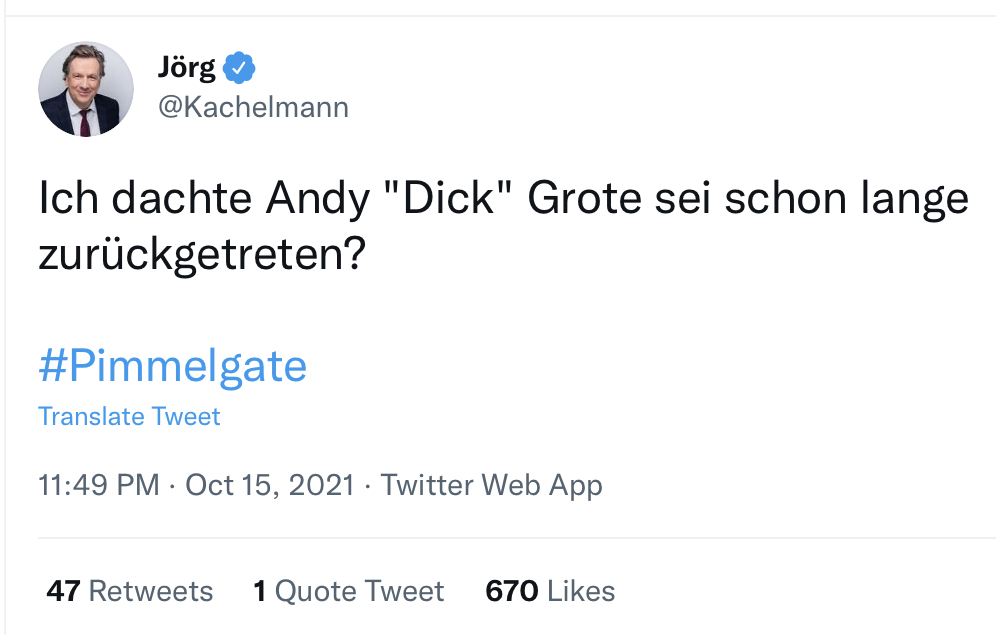The image size is (996, 635).
Task: Open the Quote Tweet list
Action: [x=359, y=591]
